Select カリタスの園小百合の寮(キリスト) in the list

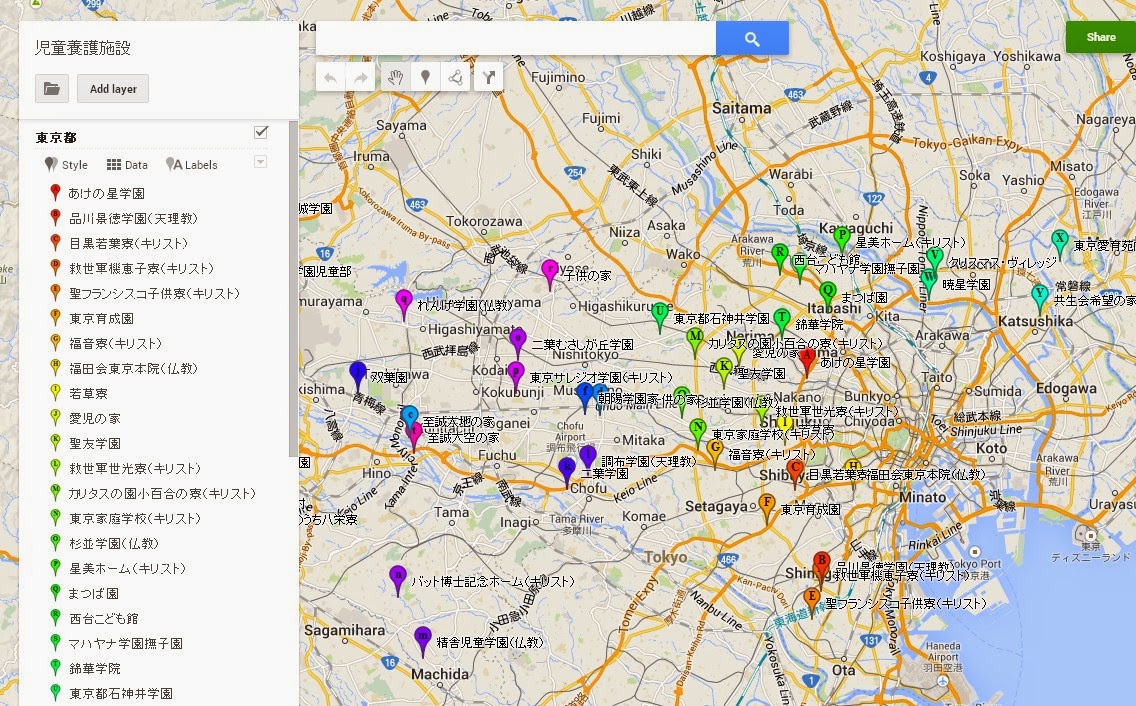click(x=162, y=494)
